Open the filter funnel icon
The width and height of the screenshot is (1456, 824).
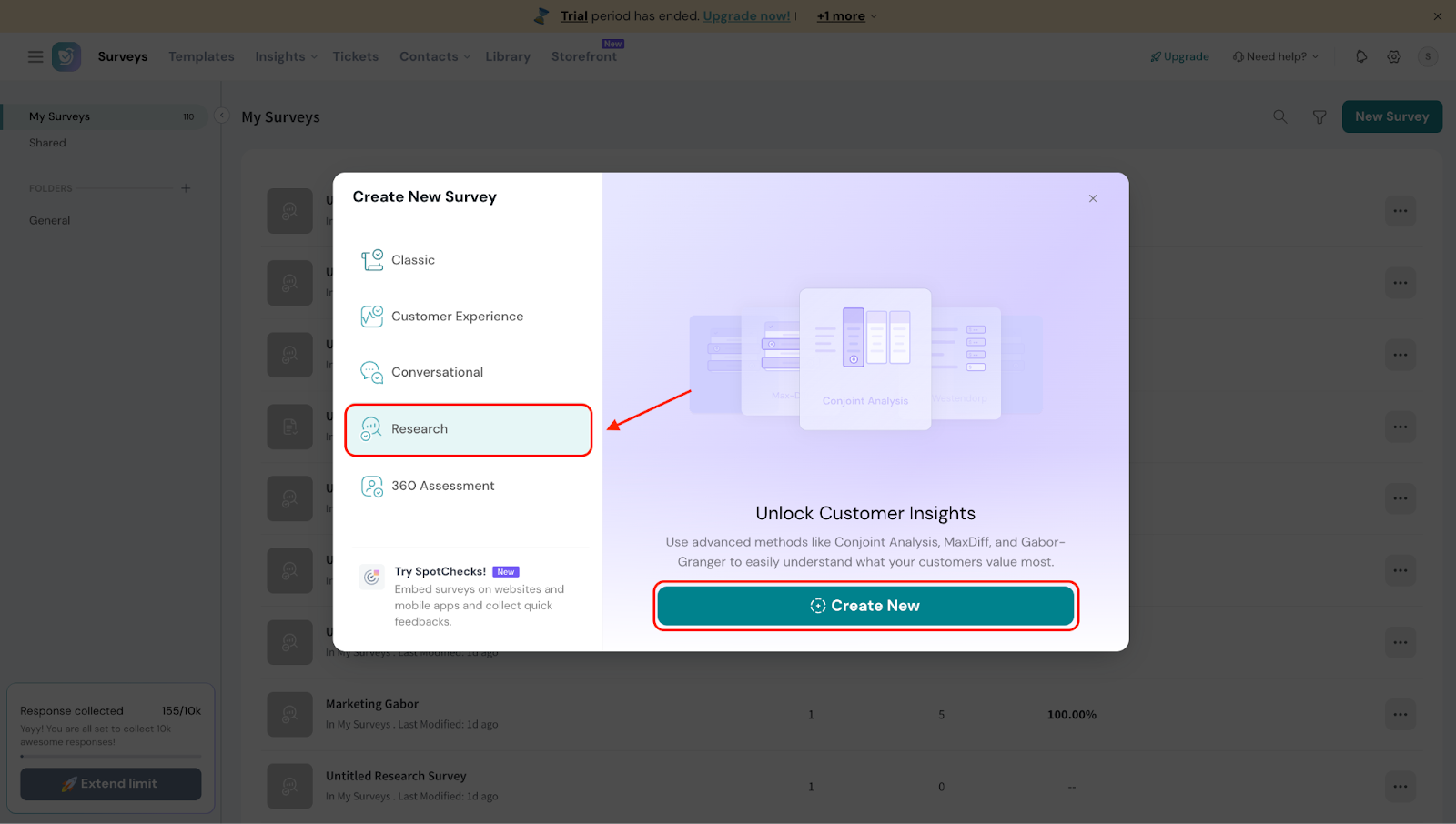pos(1319,116)
